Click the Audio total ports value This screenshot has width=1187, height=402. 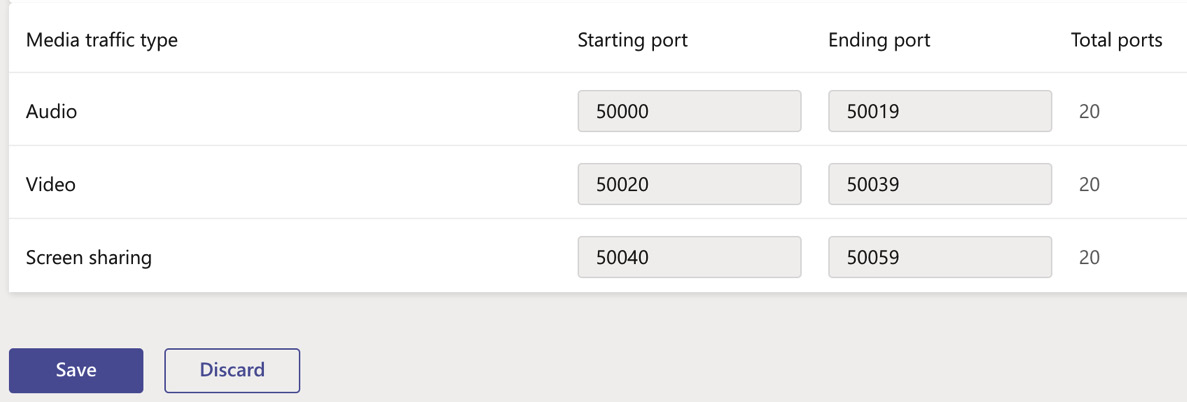(1089, 111)
